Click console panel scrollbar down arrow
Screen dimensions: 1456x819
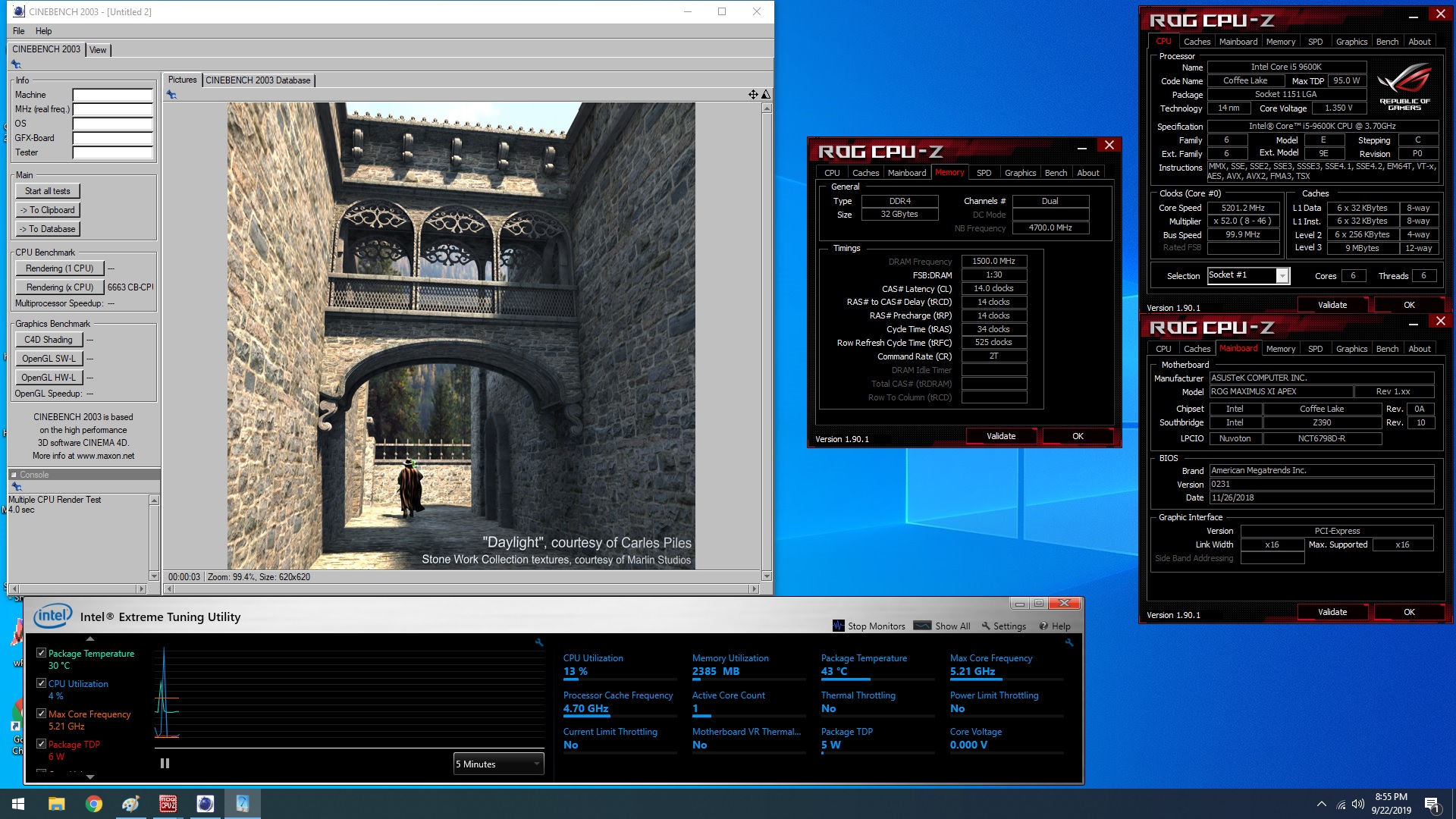pyautogui.click(x=154, y=576)
